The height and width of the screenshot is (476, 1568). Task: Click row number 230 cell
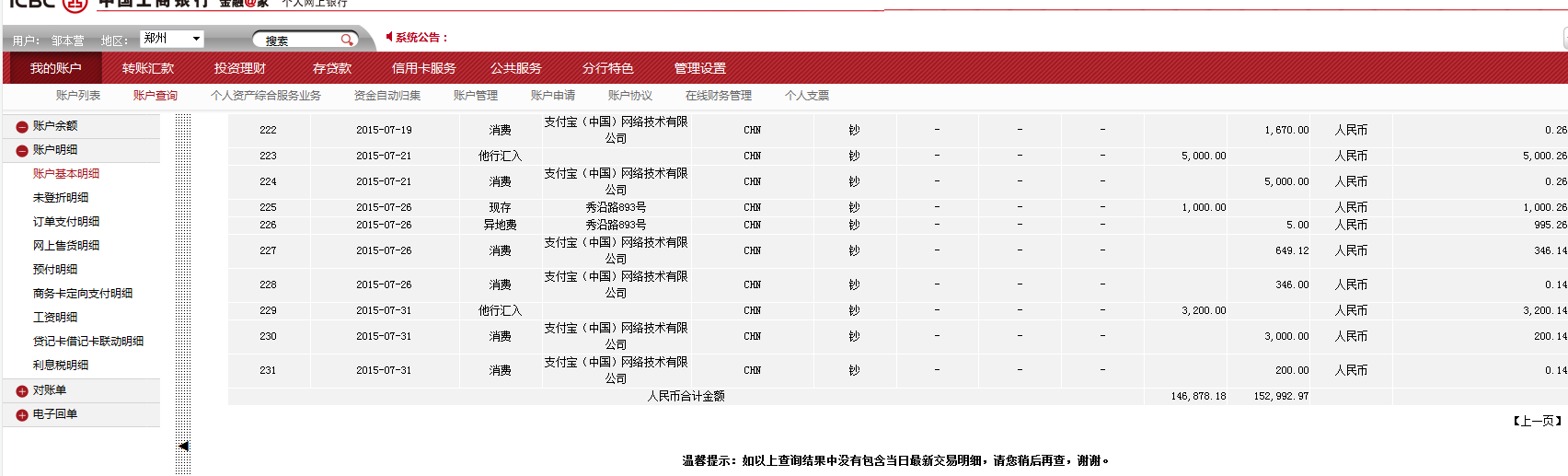point(268,336)
